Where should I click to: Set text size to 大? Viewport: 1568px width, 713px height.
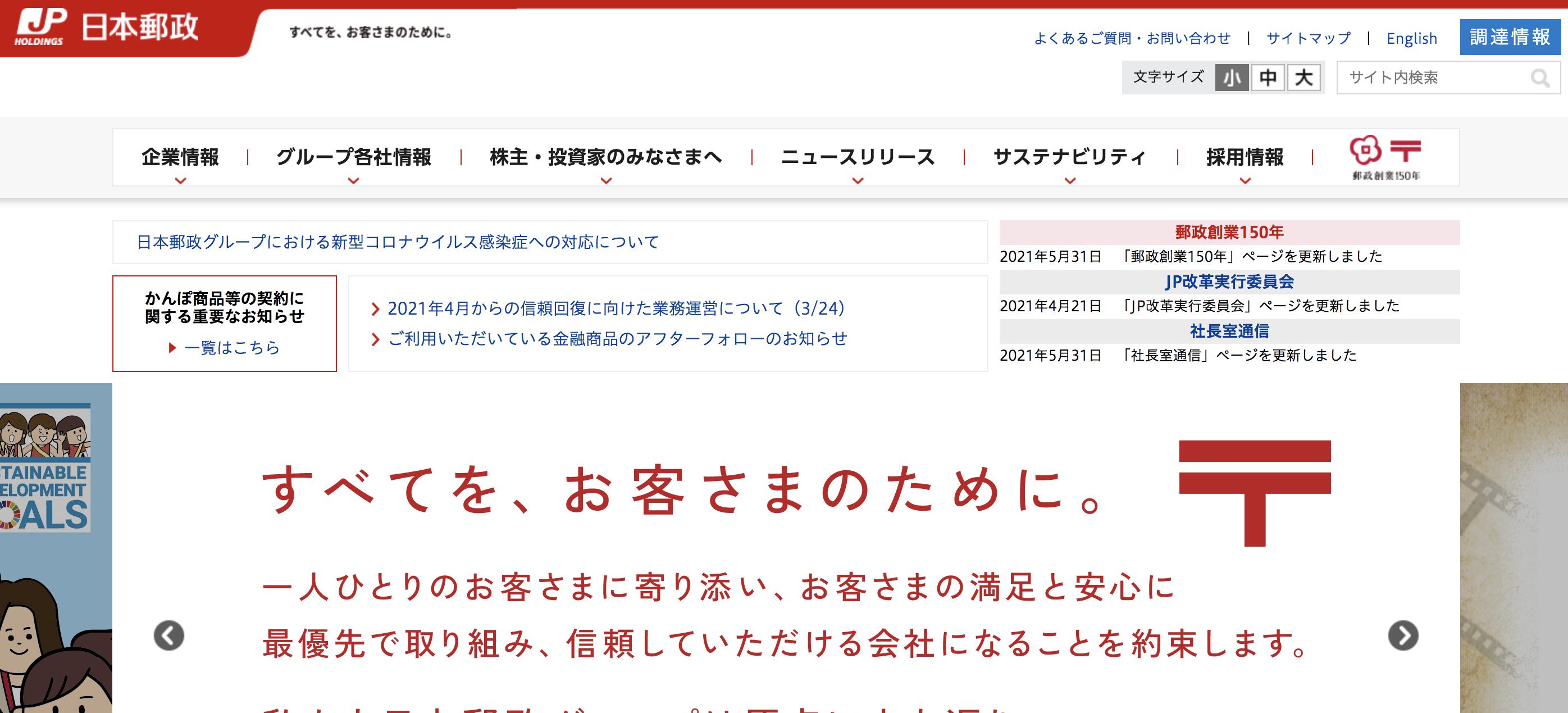(1303, 78)
